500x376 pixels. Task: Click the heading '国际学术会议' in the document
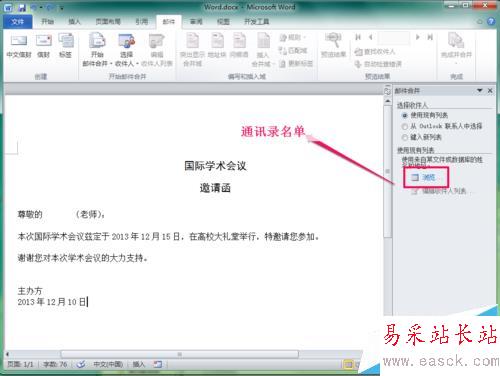215,166
